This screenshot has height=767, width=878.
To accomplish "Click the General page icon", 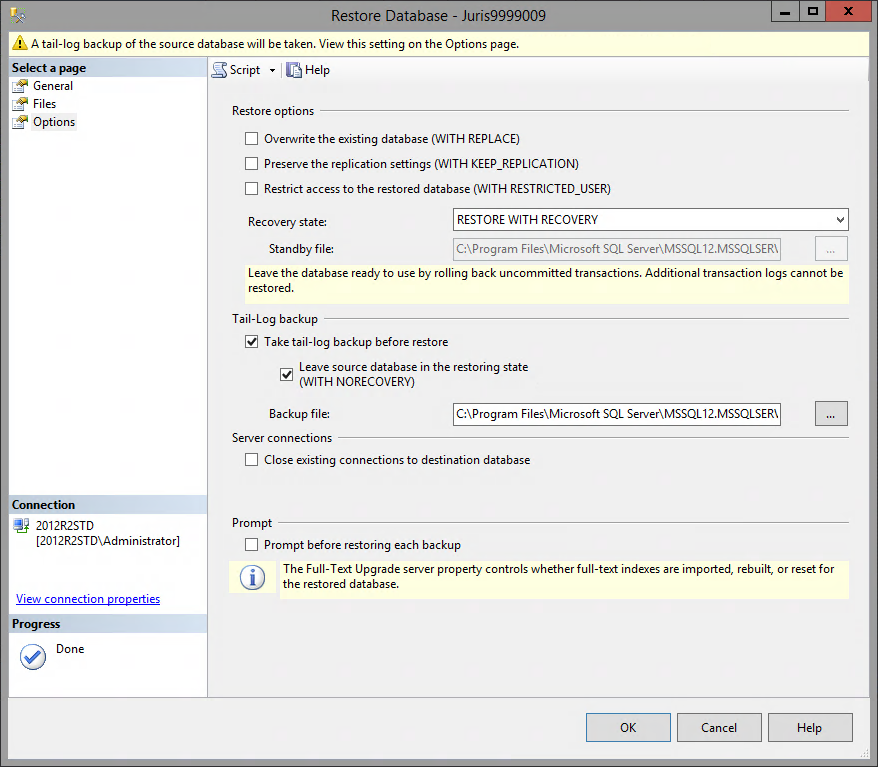I will click(x=20, y=86).
